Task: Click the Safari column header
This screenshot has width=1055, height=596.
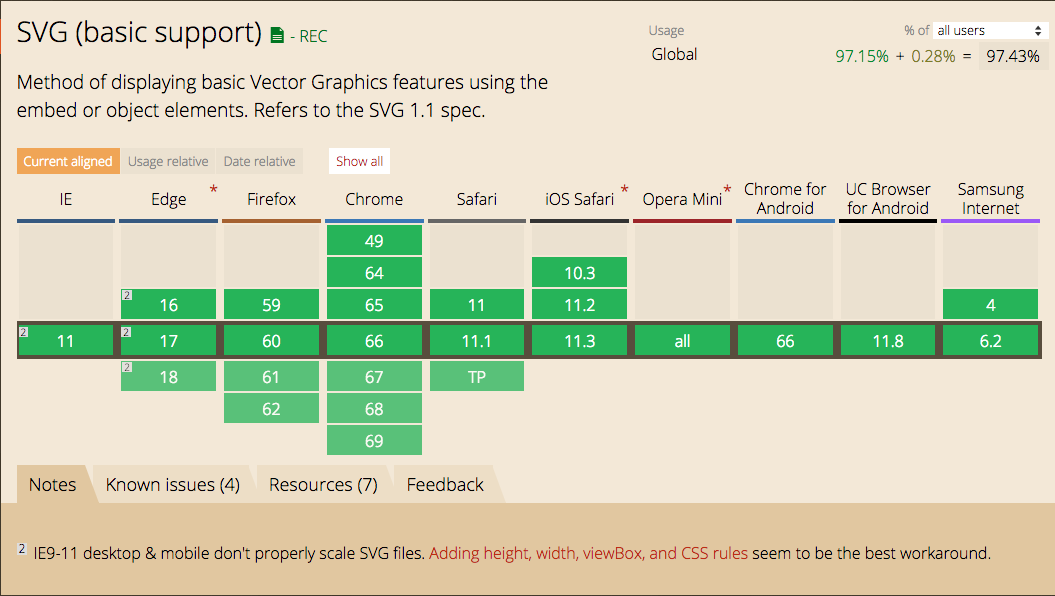Action: click(476, 199)
